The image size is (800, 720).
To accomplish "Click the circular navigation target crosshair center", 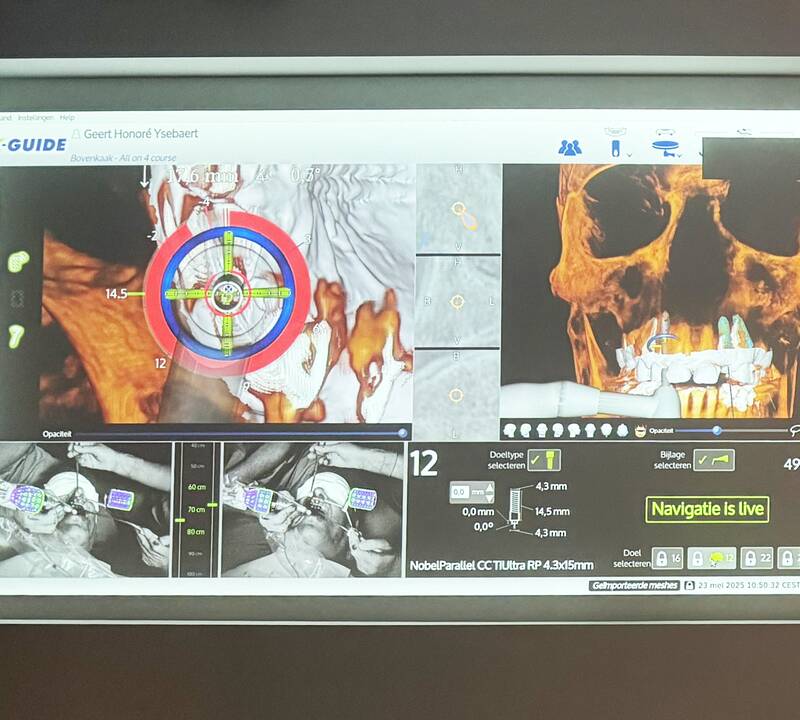I will (228, 294).
